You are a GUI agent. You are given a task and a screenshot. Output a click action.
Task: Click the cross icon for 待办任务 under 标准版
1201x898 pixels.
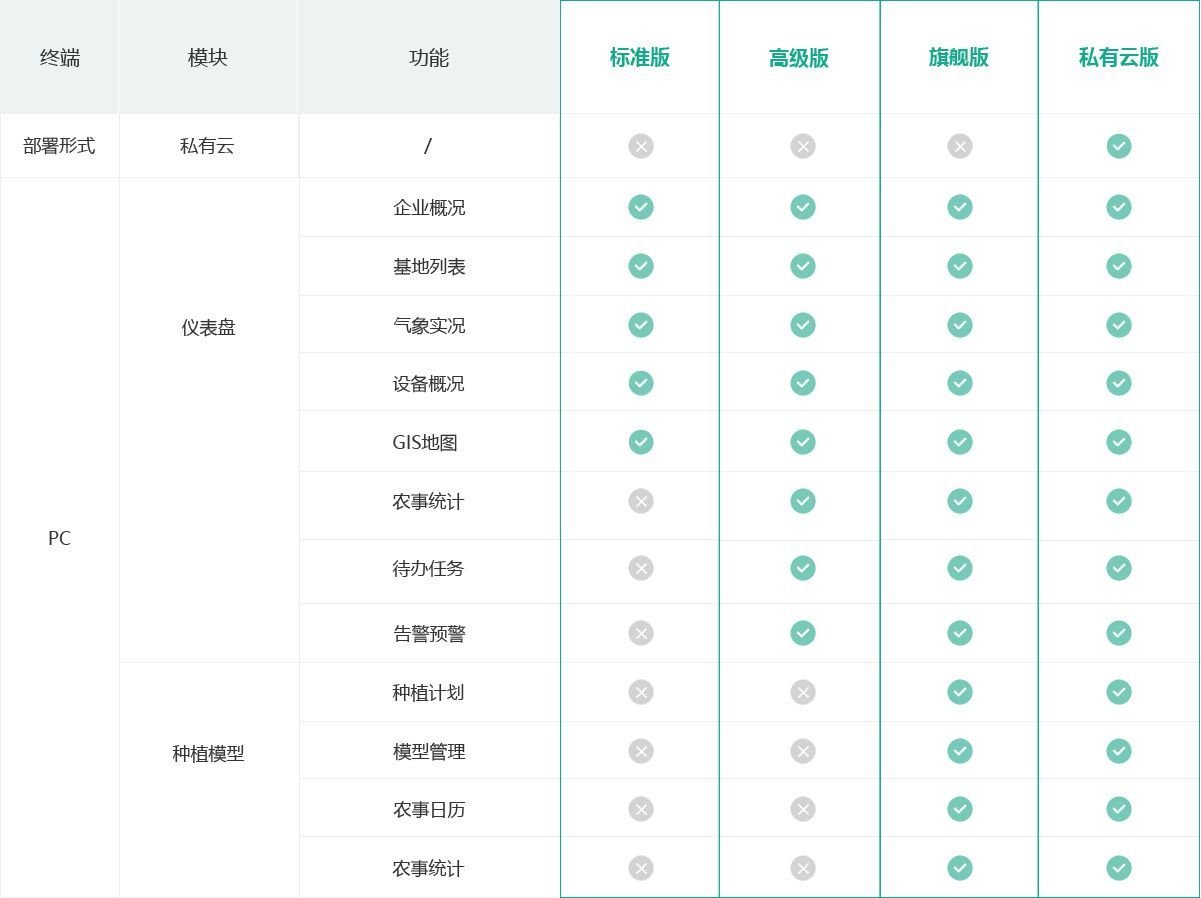point(641,568)
